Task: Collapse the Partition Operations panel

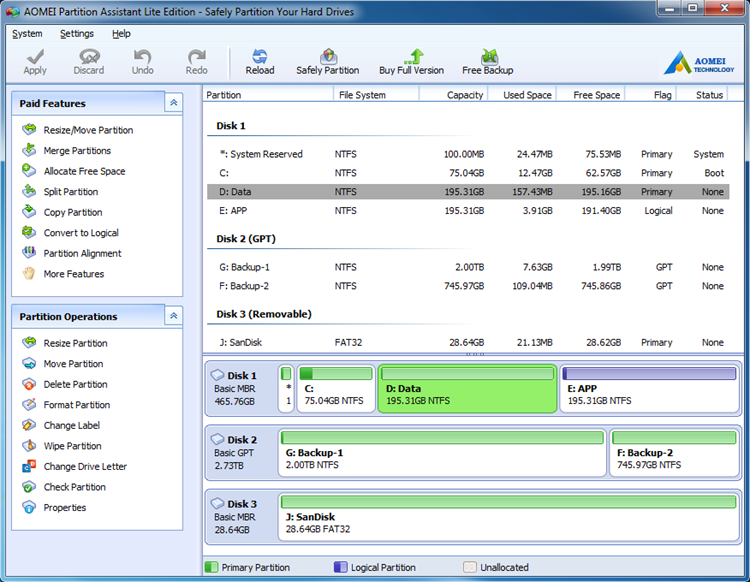Action: [x=174, y=316]
